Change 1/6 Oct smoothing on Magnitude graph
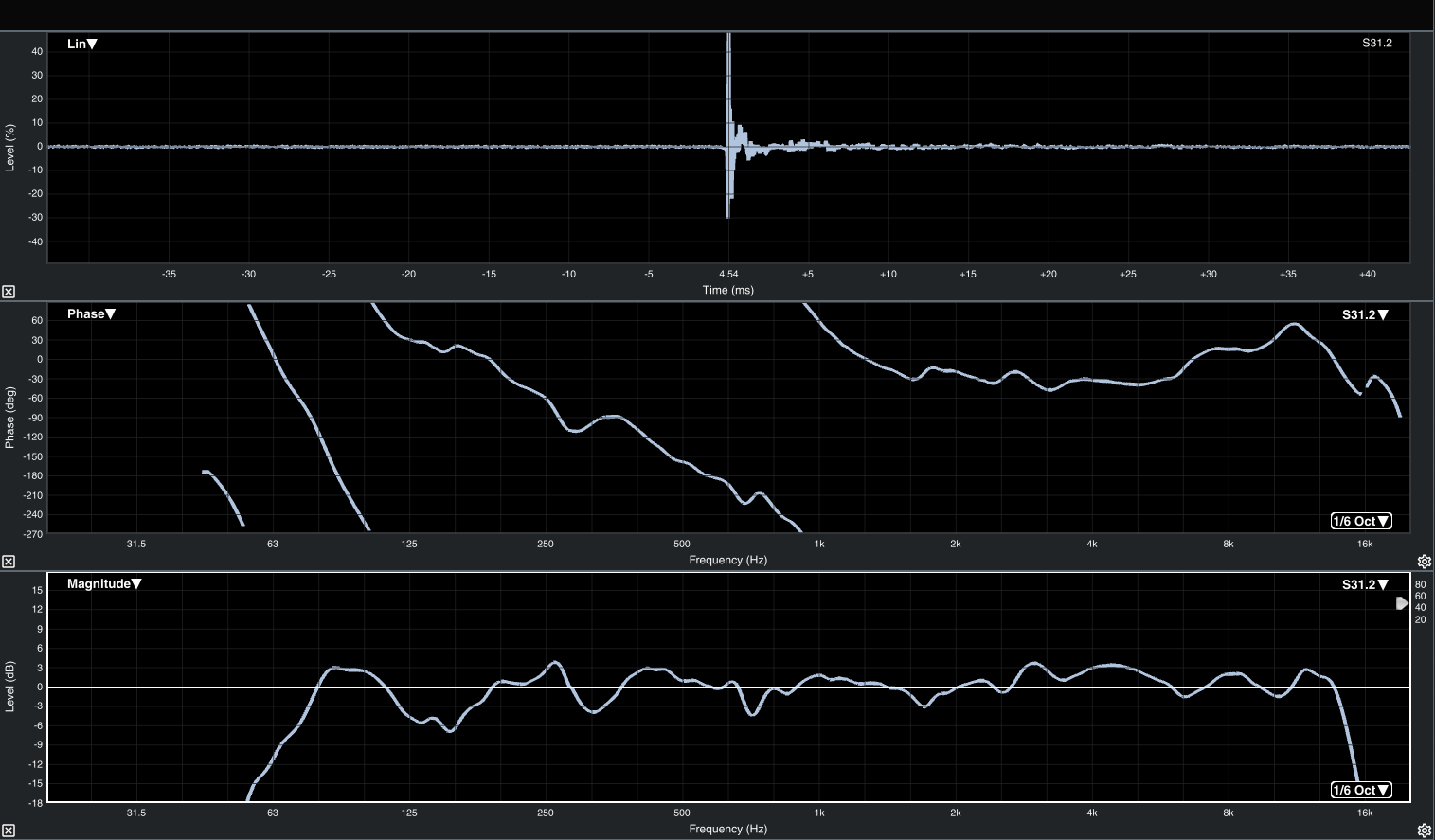The width and height of the screenshot is (1435, 840). tap(1361, 790)
